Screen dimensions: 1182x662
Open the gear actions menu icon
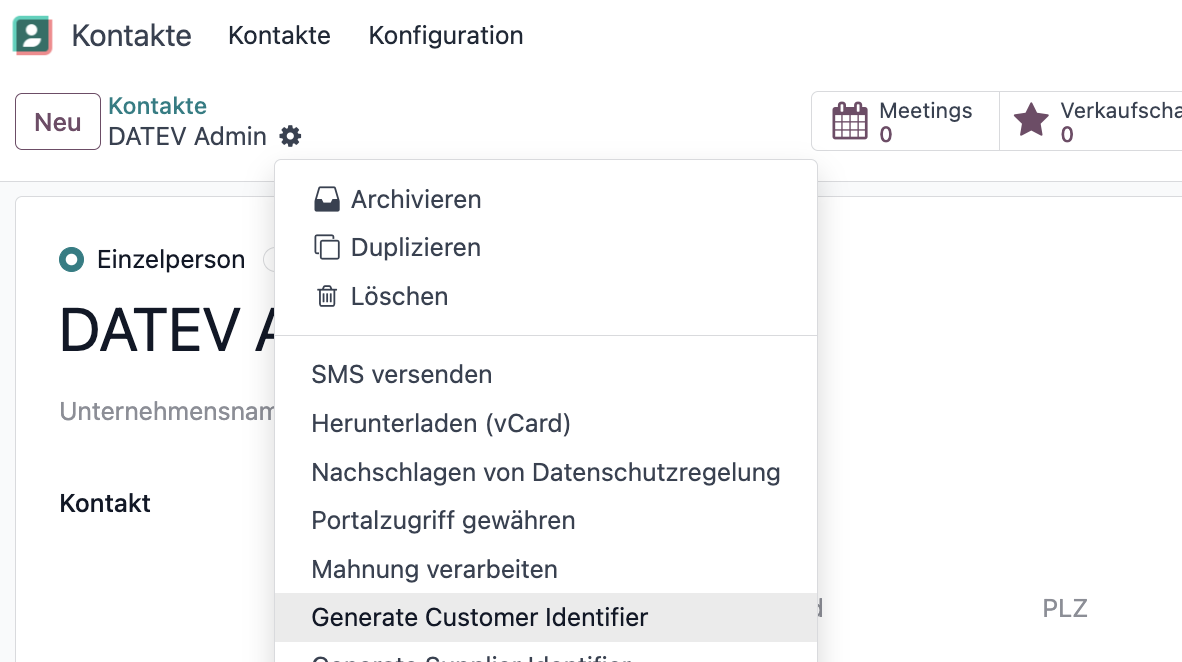290,136
